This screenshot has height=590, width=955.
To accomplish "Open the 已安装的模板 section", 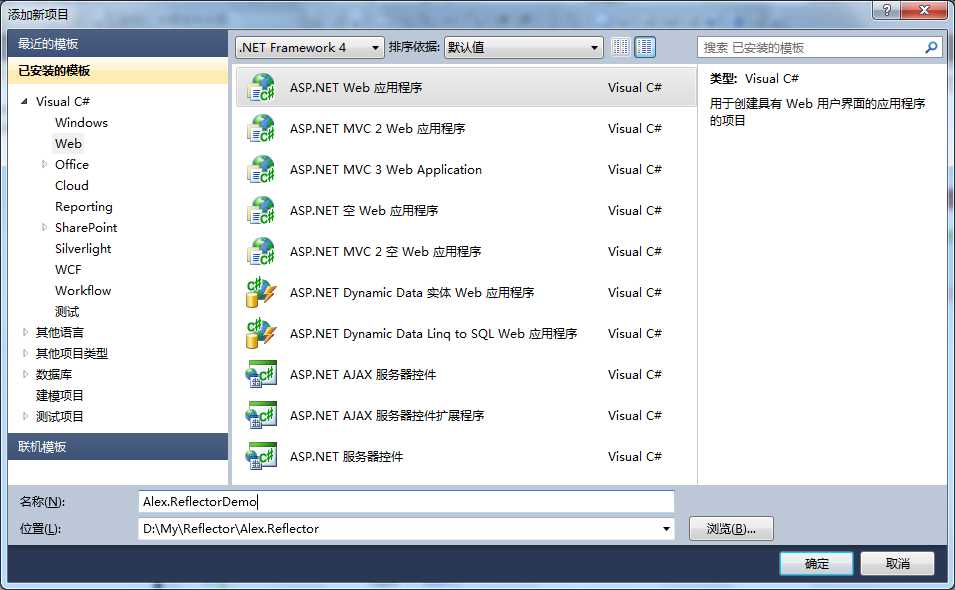I will coord(118,71).
